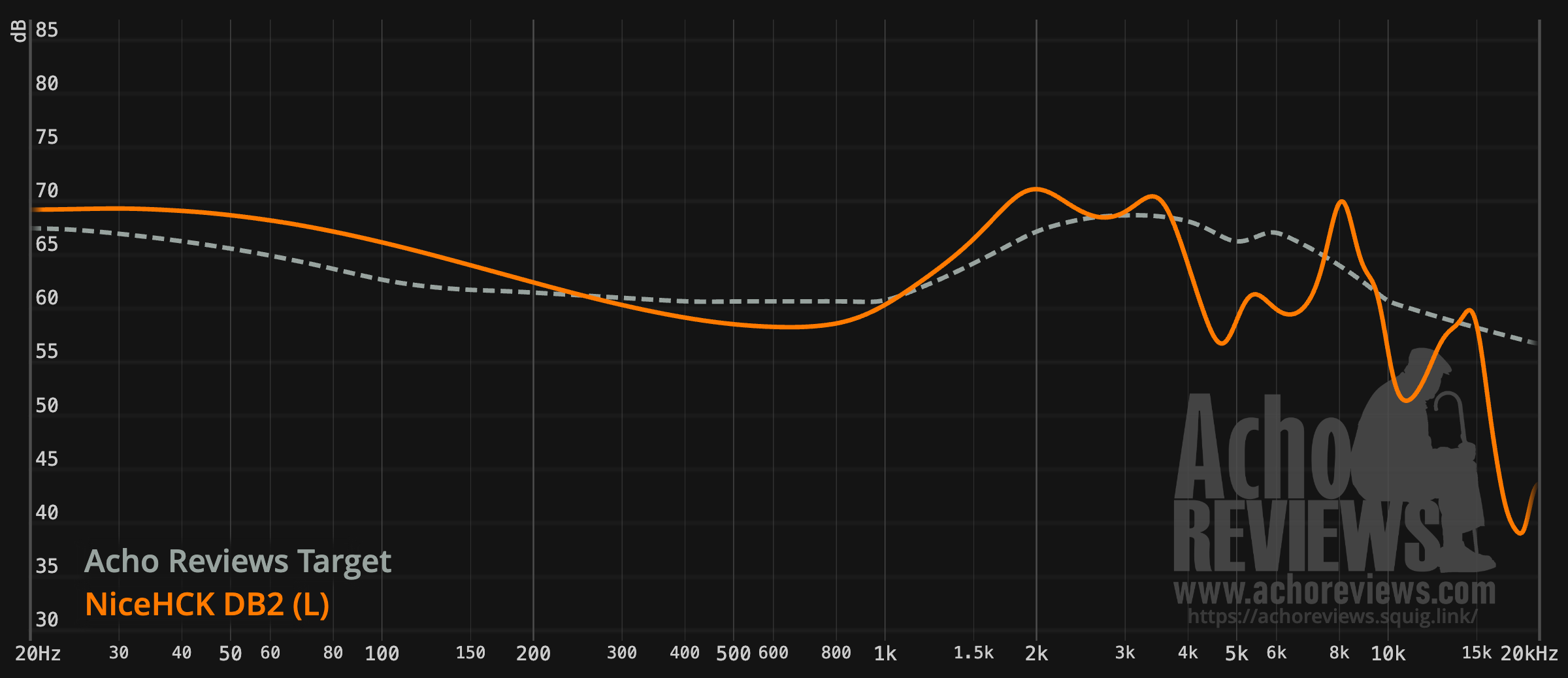The height and width of the screenshot is (678, 1568).
Task: Click the 55 dB axis label
Action: tap(47, 351)
